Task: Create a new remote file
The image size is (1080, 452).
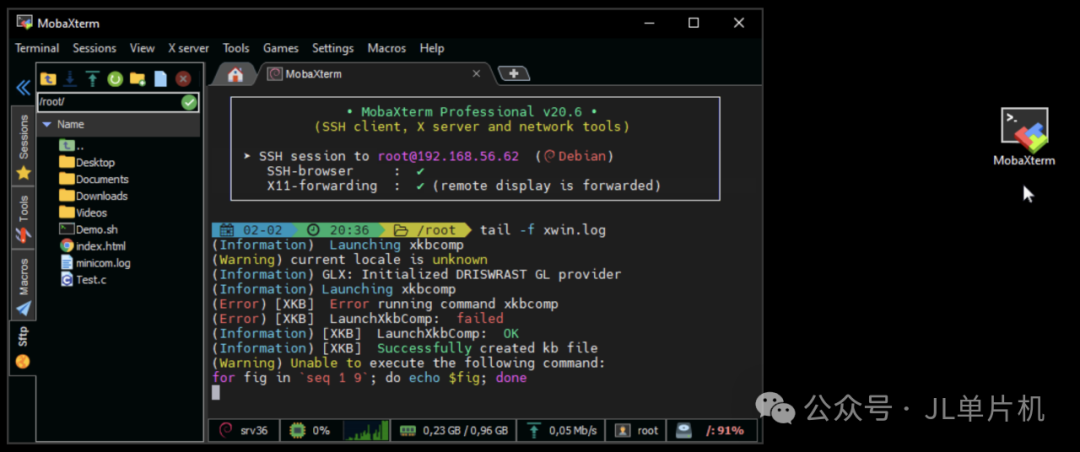Action: pyautogui.click(x=160, y=79)
